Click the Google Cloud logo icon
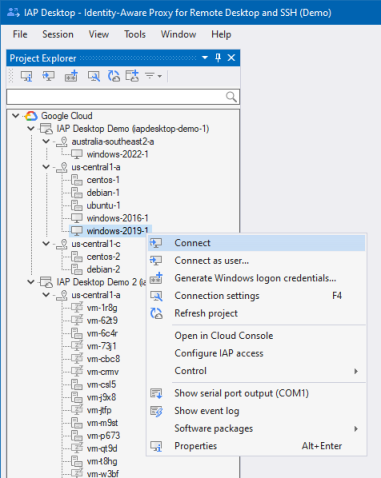Screen dimensions: 381x478 point(31,116)
